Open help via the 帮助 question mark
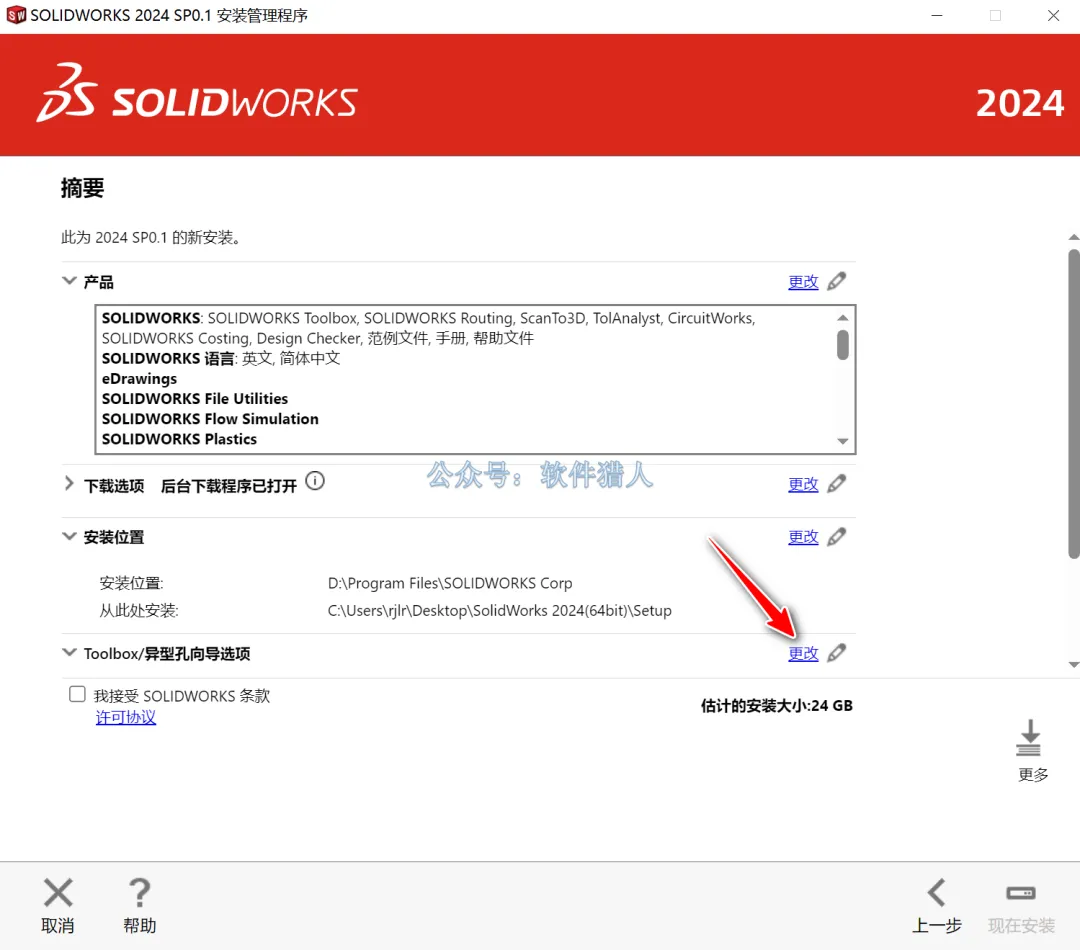 (140, 893)
